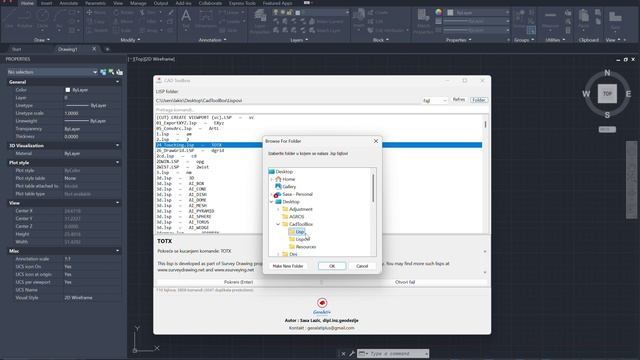Collapse the CadToolBox folder node
Viewport: 640px width, 360px height.
click(278, 224)
